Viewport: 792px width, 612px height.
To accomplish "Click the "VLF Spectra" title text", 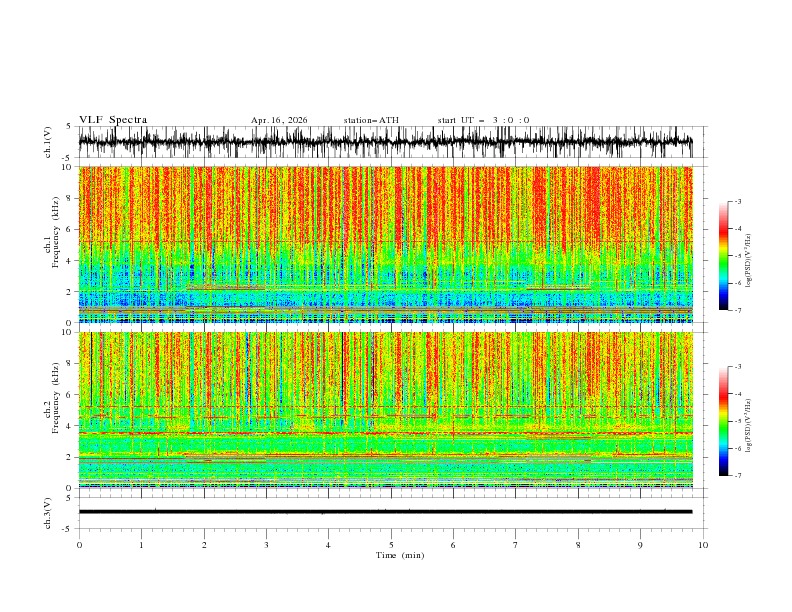I will [113, 120].
